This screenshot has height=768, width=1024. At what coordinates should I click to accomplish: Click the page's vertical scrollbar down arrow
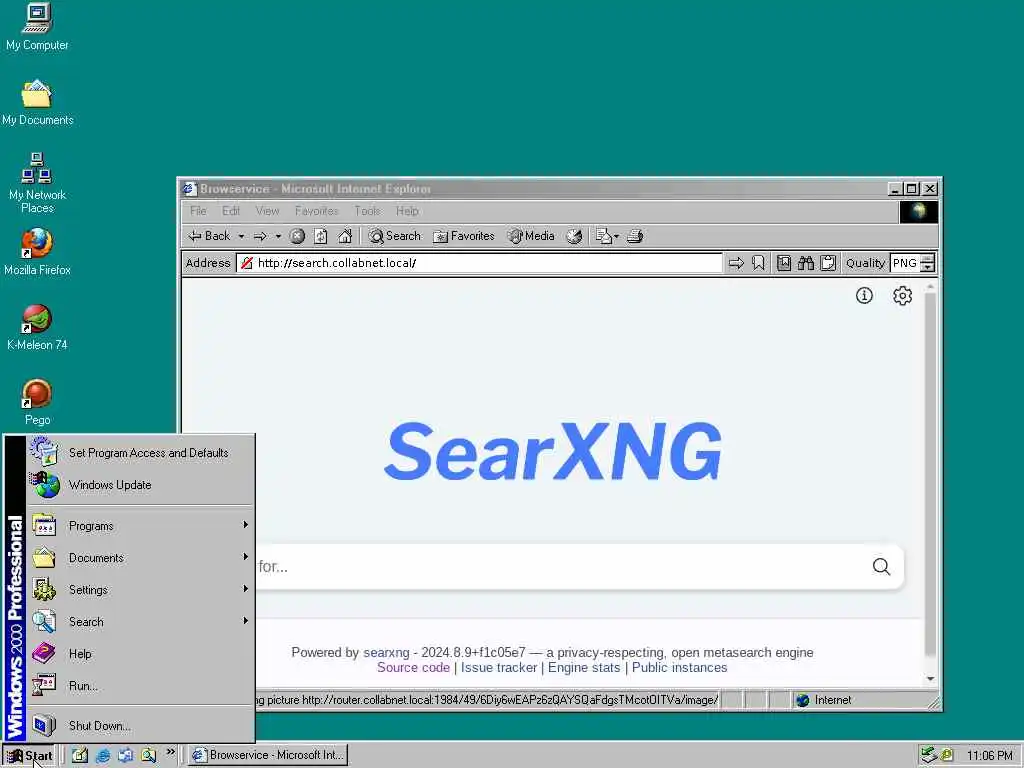click(931, 680)
